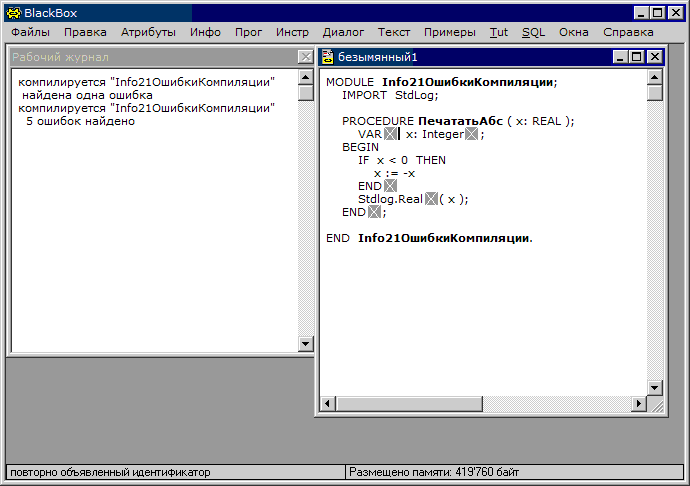
Task: Click the error marker after Stdlog.Real
Action: (432, 199)
